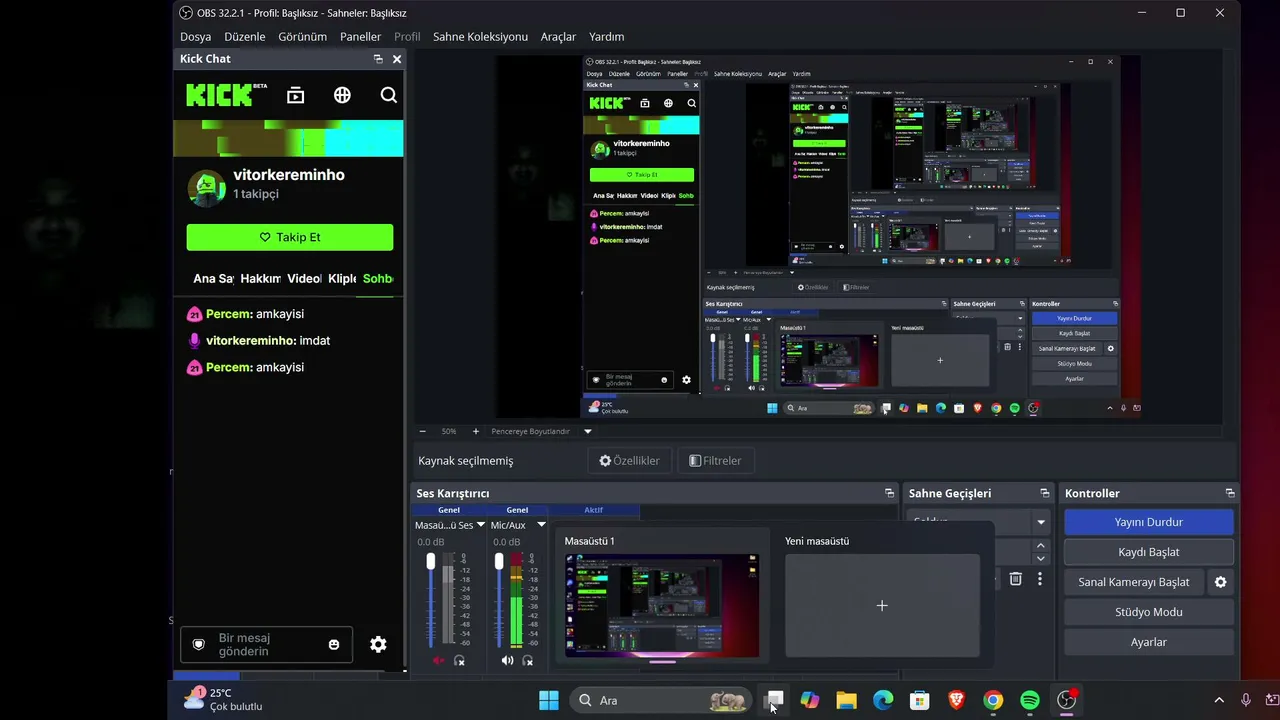Click Yayını Durdur to stop streaming
Screen dimensions: 1280x720
pyautogui.click(x=1148, y=522)
